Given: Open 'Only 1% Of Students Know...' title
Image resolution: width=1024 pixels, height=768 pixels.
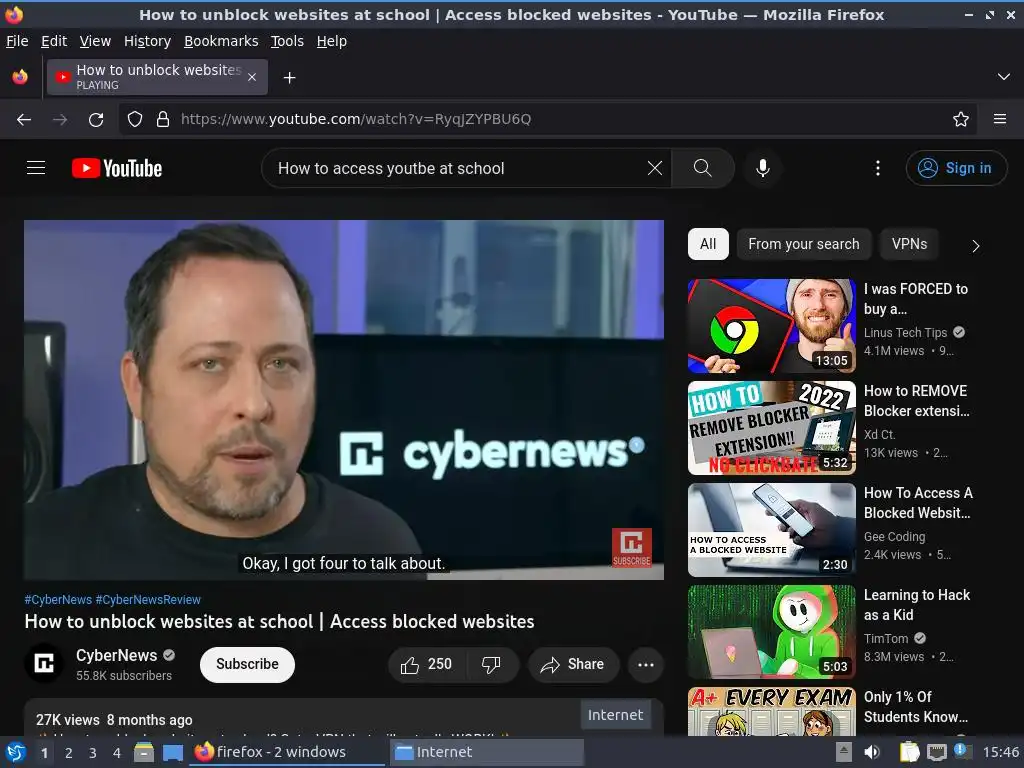Looking at the screenshot, I should click(916, 707).
